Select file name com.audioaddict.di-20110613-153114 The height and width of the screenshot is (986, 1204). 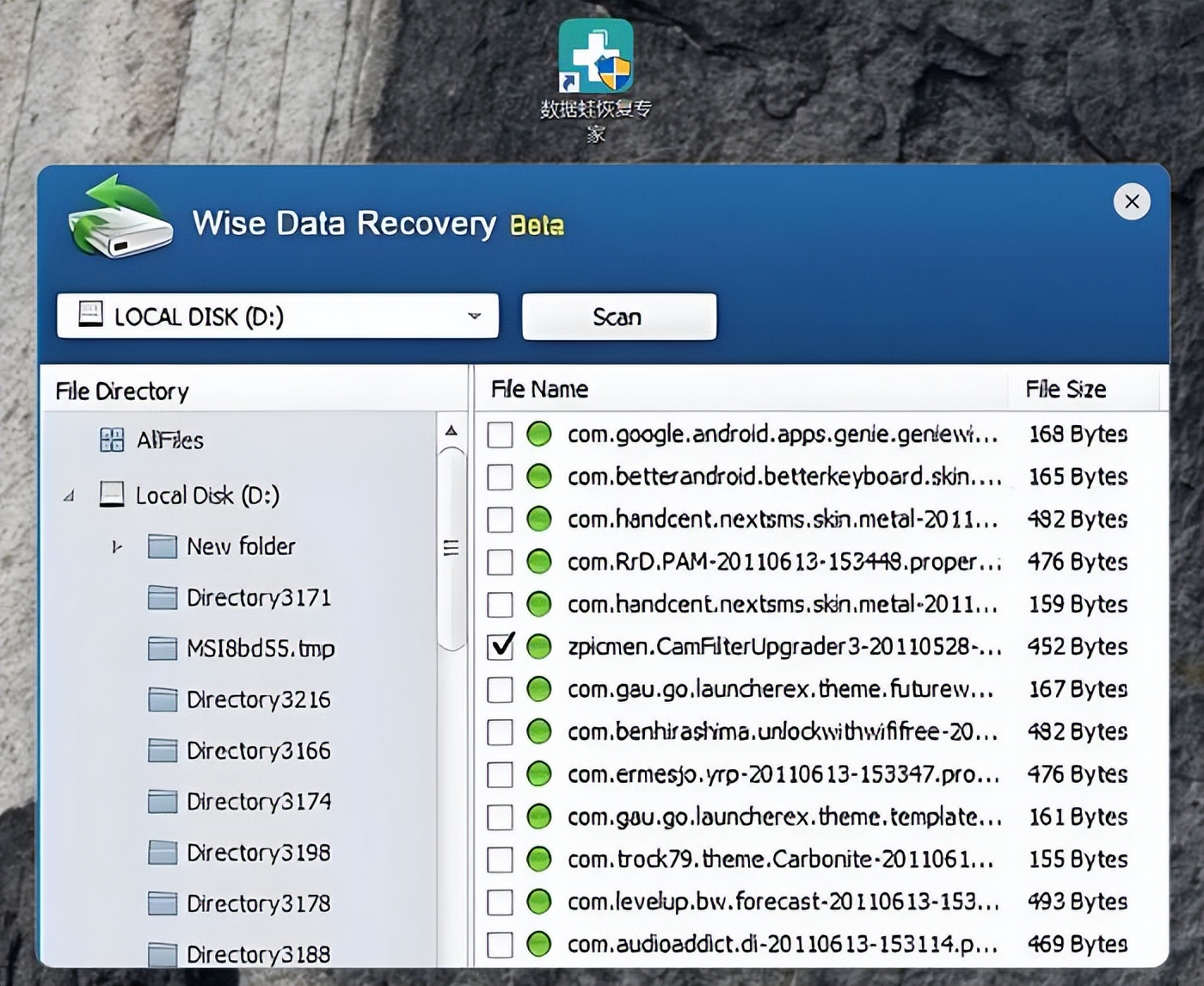tap(783, 944)
